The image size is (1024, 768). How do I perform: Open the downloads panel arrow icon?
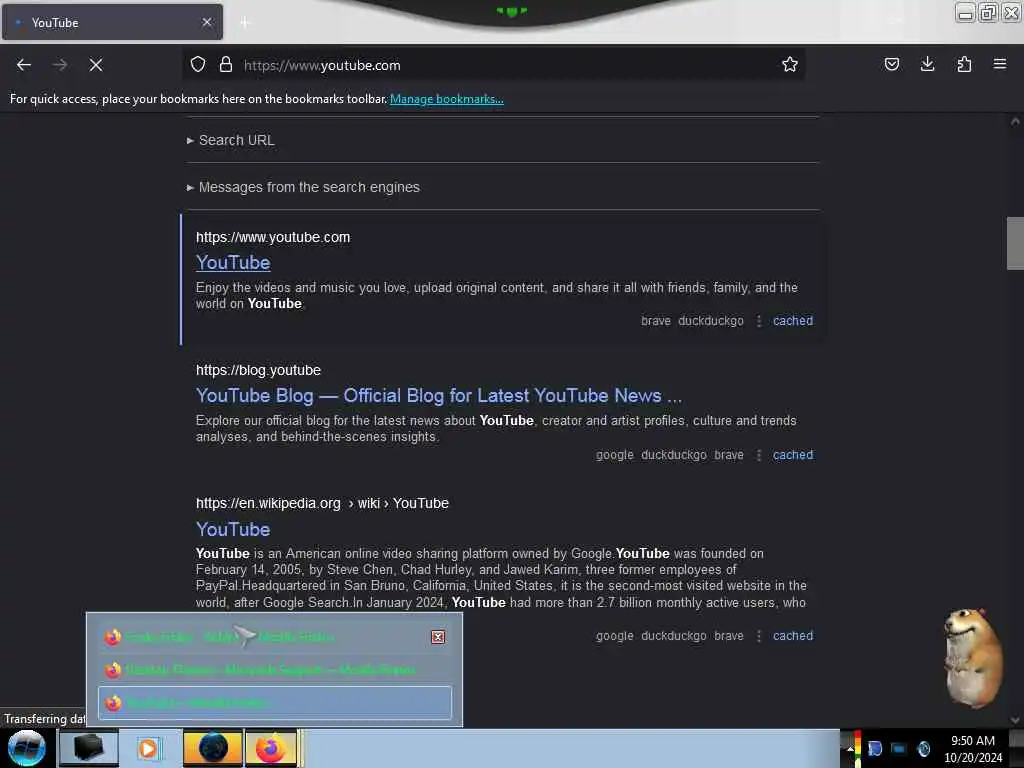click(x=927, y=64)
